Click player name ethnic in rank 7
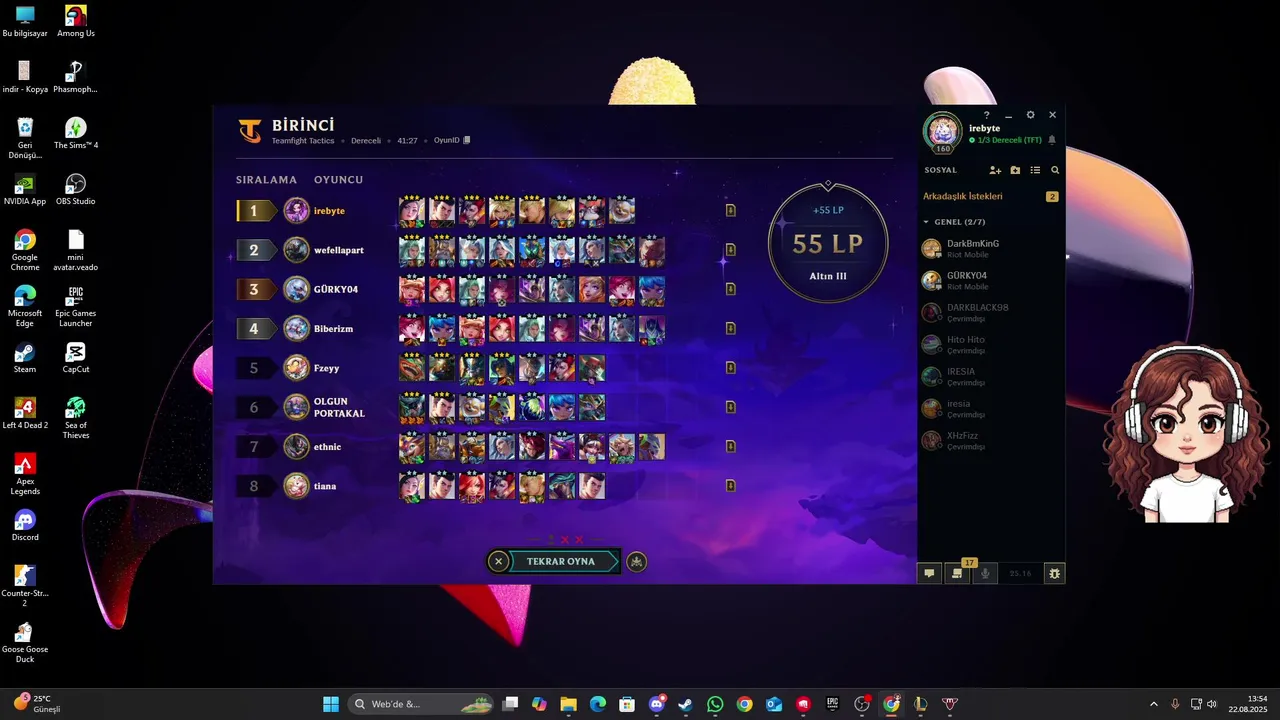 pyautogui.click(x=328, y=447)
